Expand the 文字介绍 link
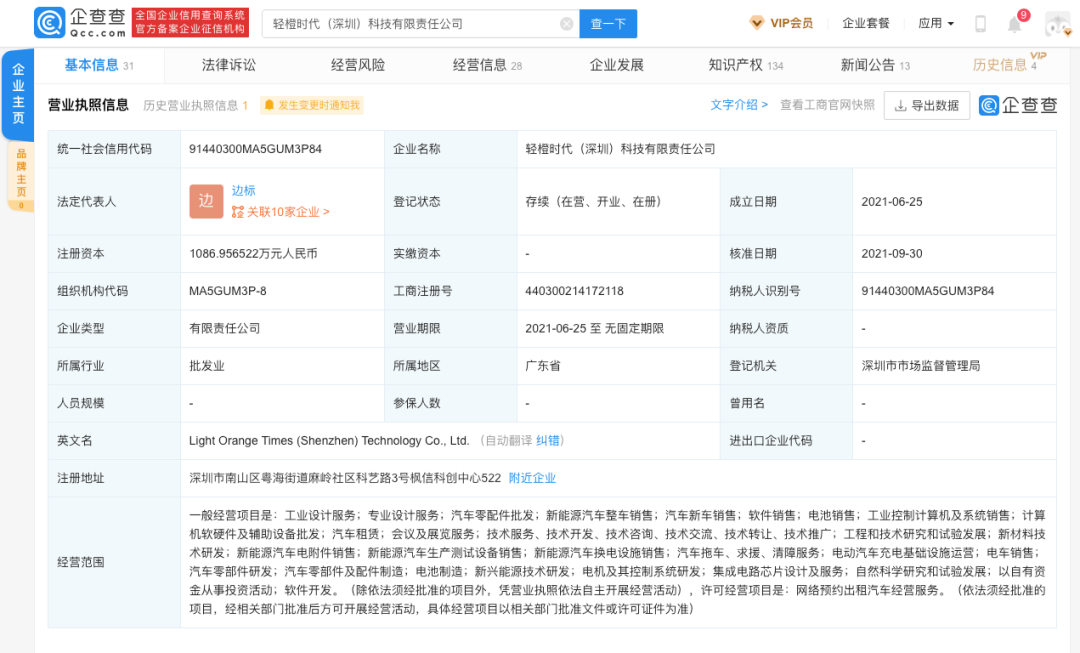Viewport: 1080px width, 653px height. (x=739, y=105)
